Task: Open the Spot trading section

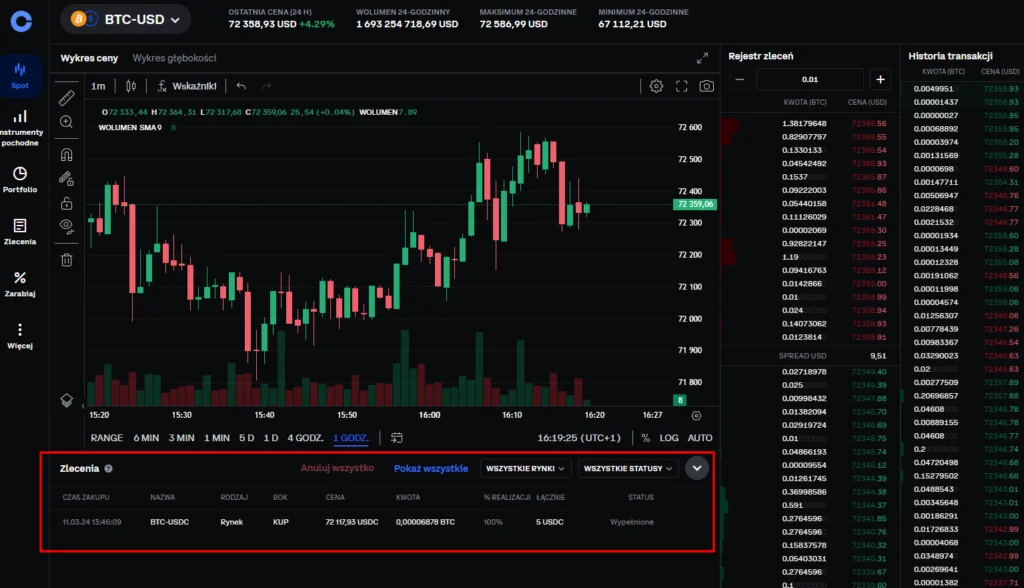Action: pos(20,76)
